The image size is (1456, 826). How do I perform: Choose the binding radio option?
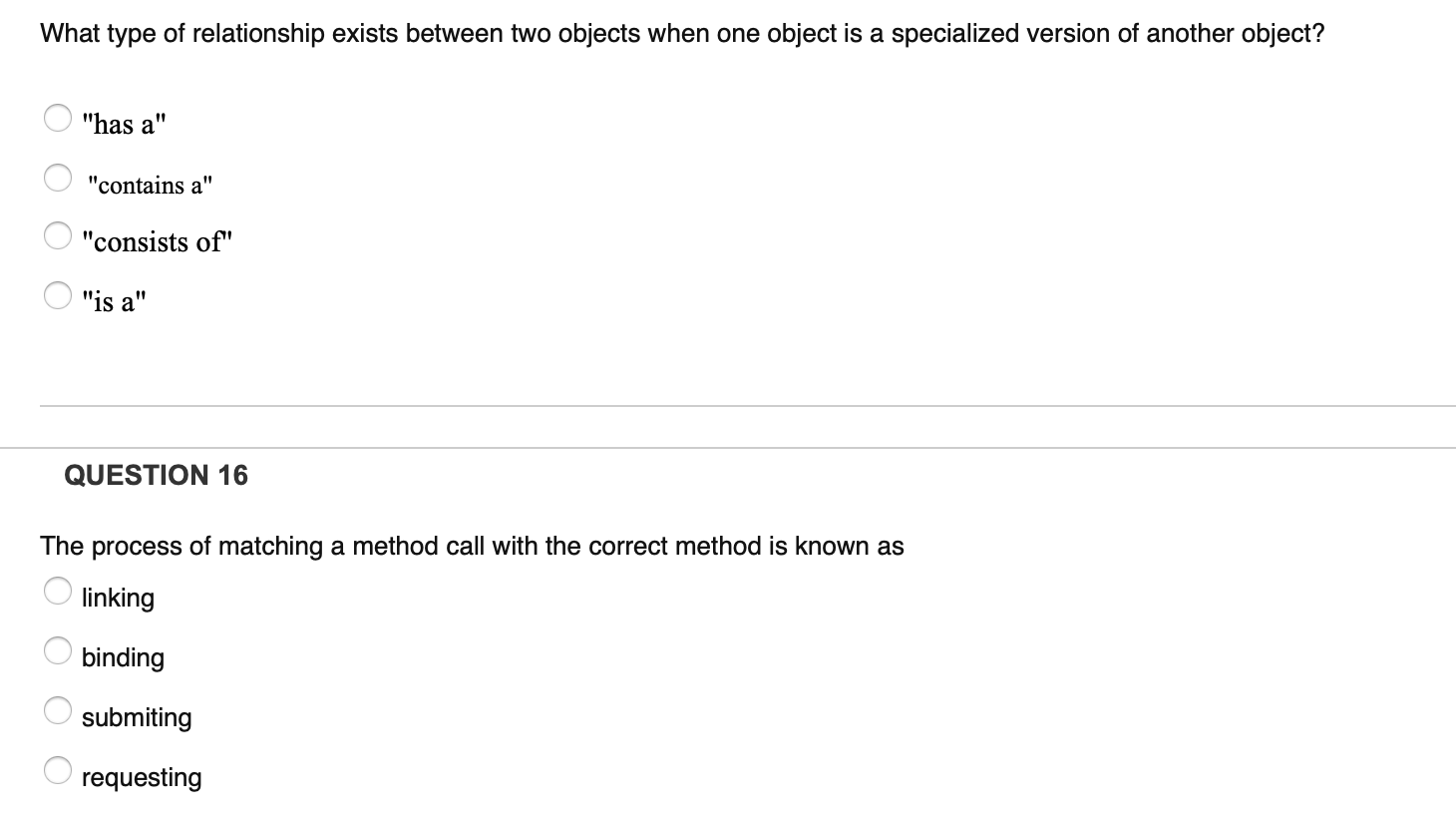point(58,650)
